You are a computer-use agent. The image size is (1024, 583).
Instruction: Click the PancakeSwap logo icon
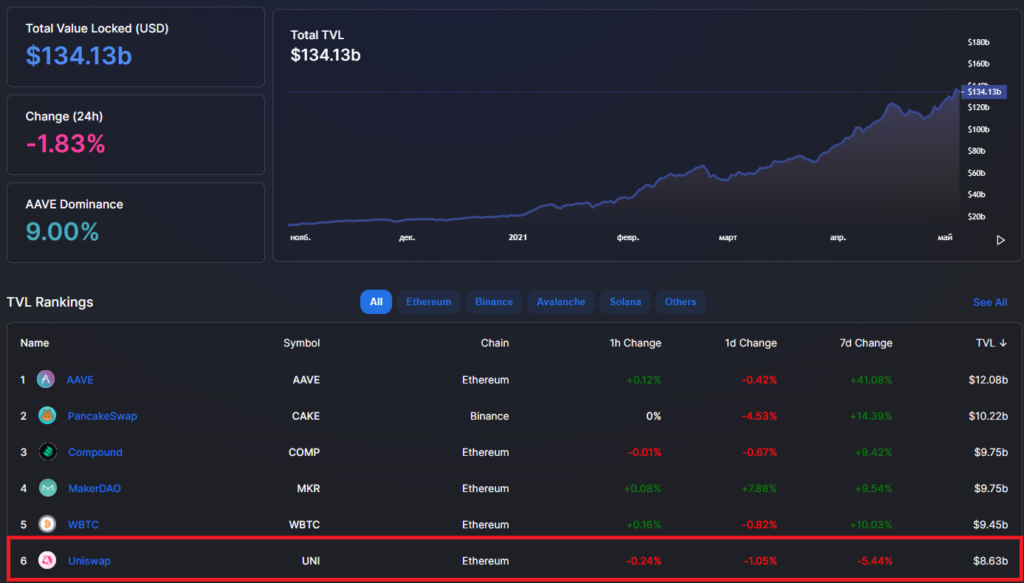click(46, 416)
